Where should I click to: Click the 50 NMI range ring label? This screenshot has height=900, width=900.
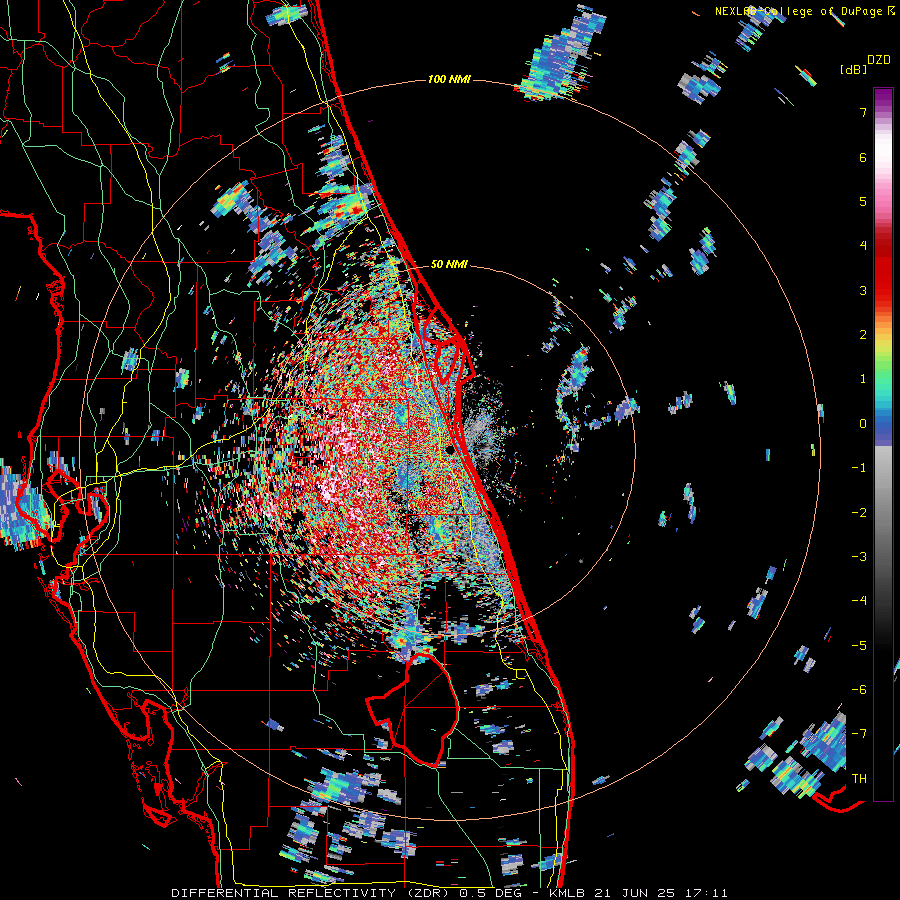pos(449,264)
